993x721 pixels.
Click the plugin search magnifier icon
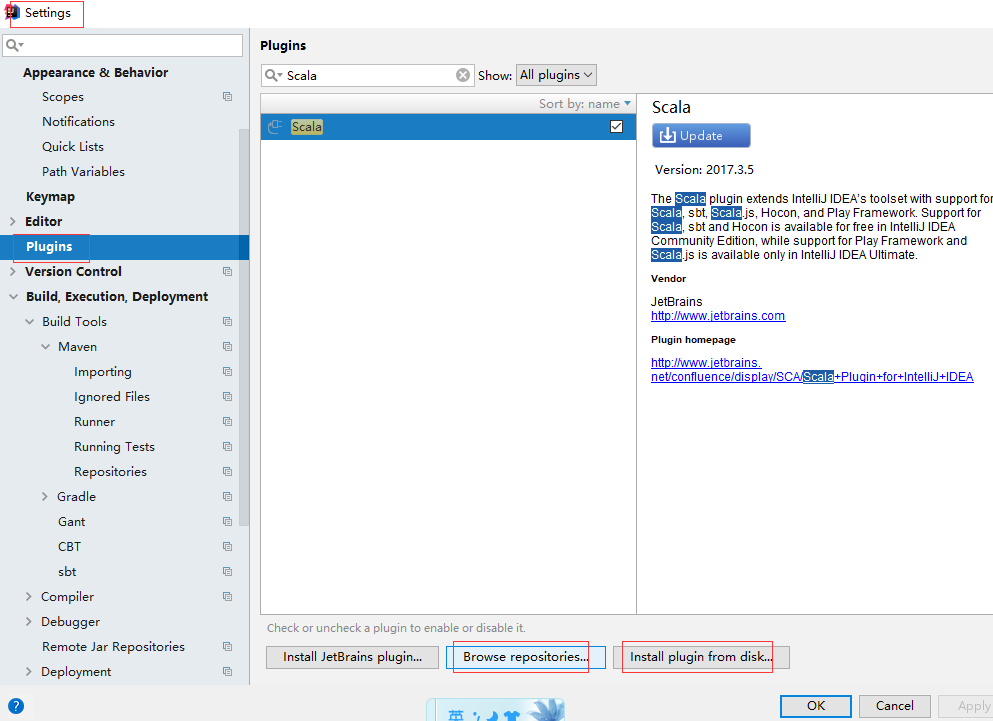coord(272,75)
